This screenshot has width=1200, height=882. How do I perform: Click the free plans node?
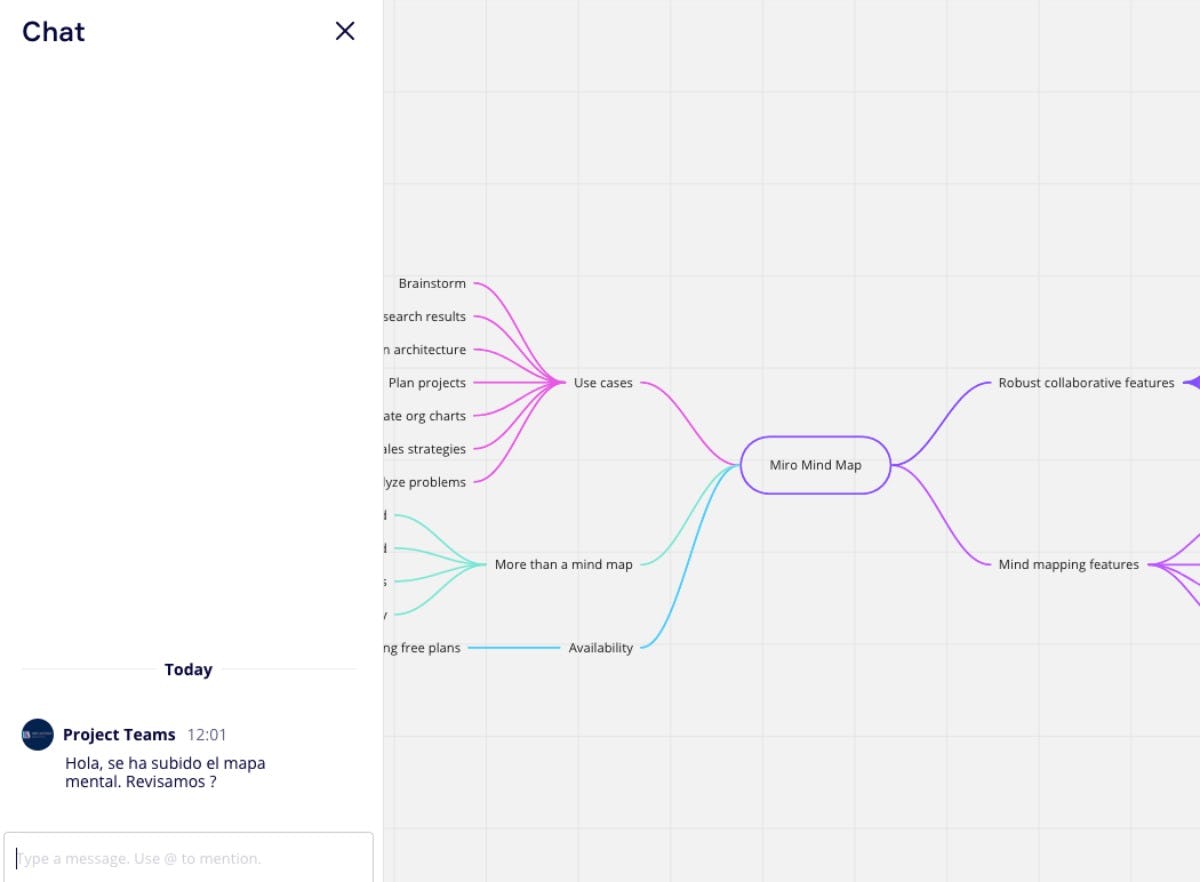pyautogui.click(x=422, y=647)
